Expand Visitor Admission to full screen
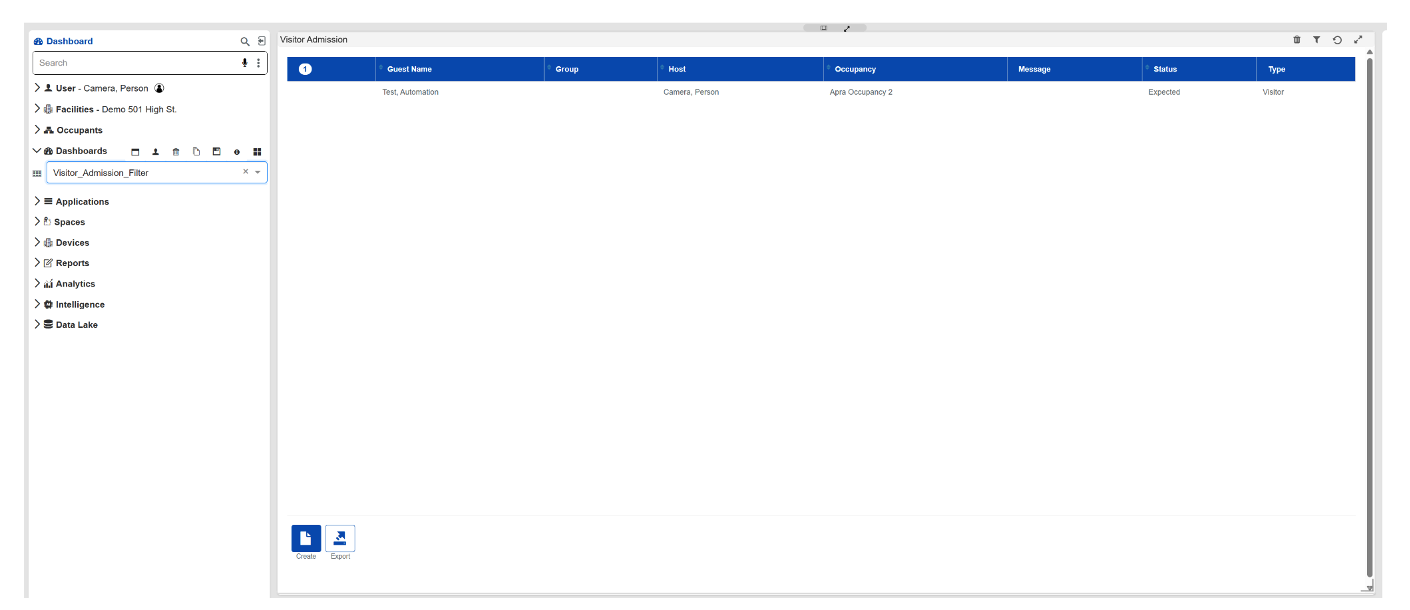Screen dimensions: 1410x610 [1358, 40]
